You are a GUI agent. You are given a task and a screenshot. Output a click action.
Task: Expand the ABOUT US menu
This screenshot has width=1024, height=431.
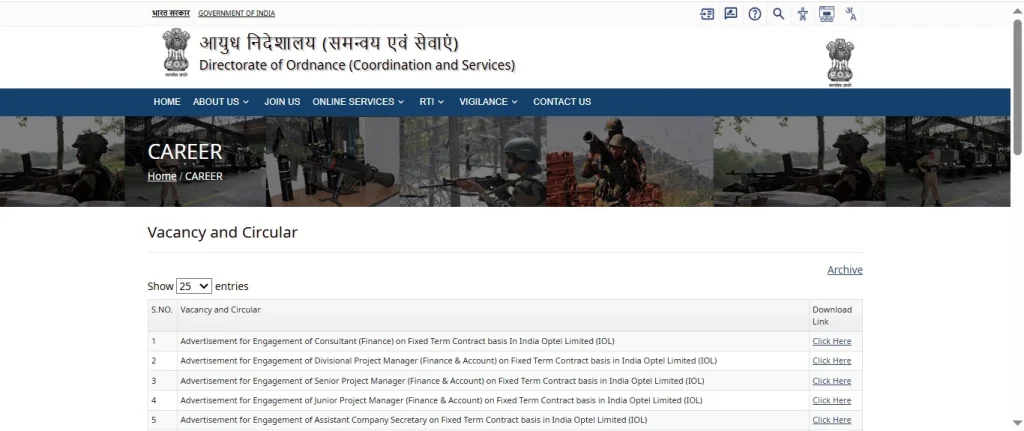[x=221, y=102]
